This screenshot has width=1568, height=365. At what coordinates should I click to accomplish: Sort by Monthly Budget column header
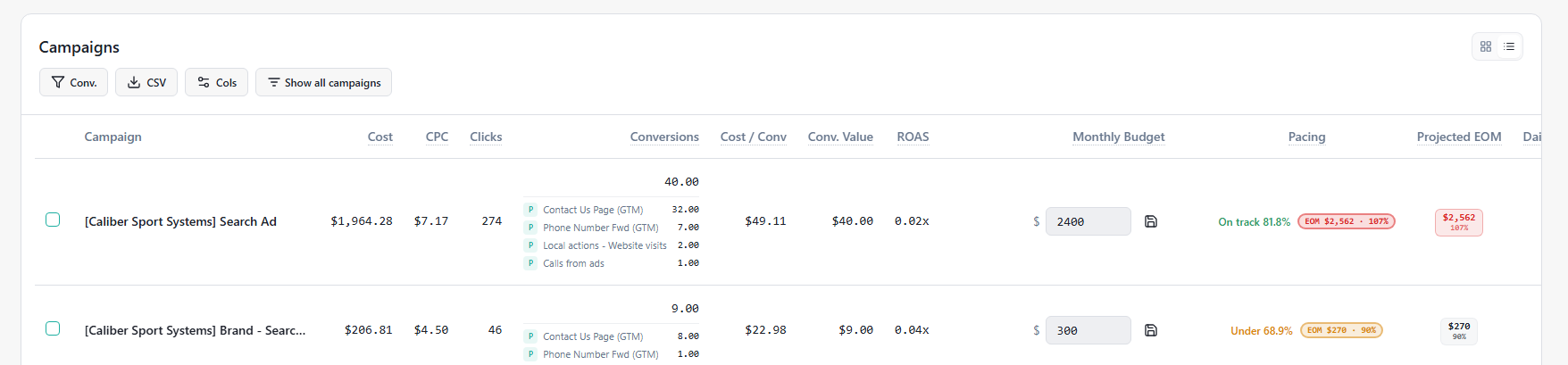tap(1118, 137)
